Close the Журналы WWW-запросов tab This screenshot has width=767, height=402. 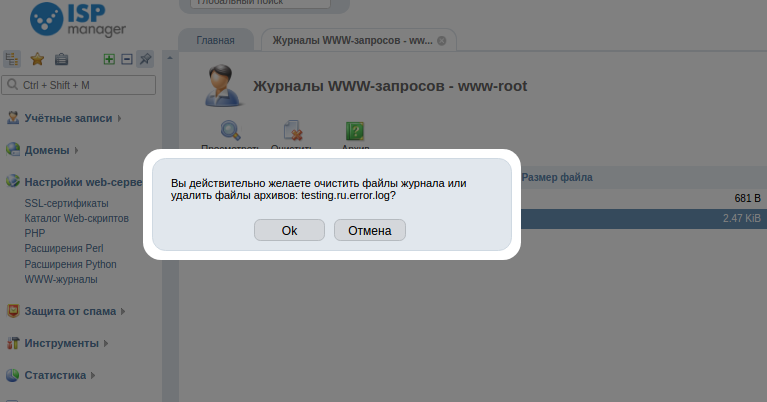point(441,41)
